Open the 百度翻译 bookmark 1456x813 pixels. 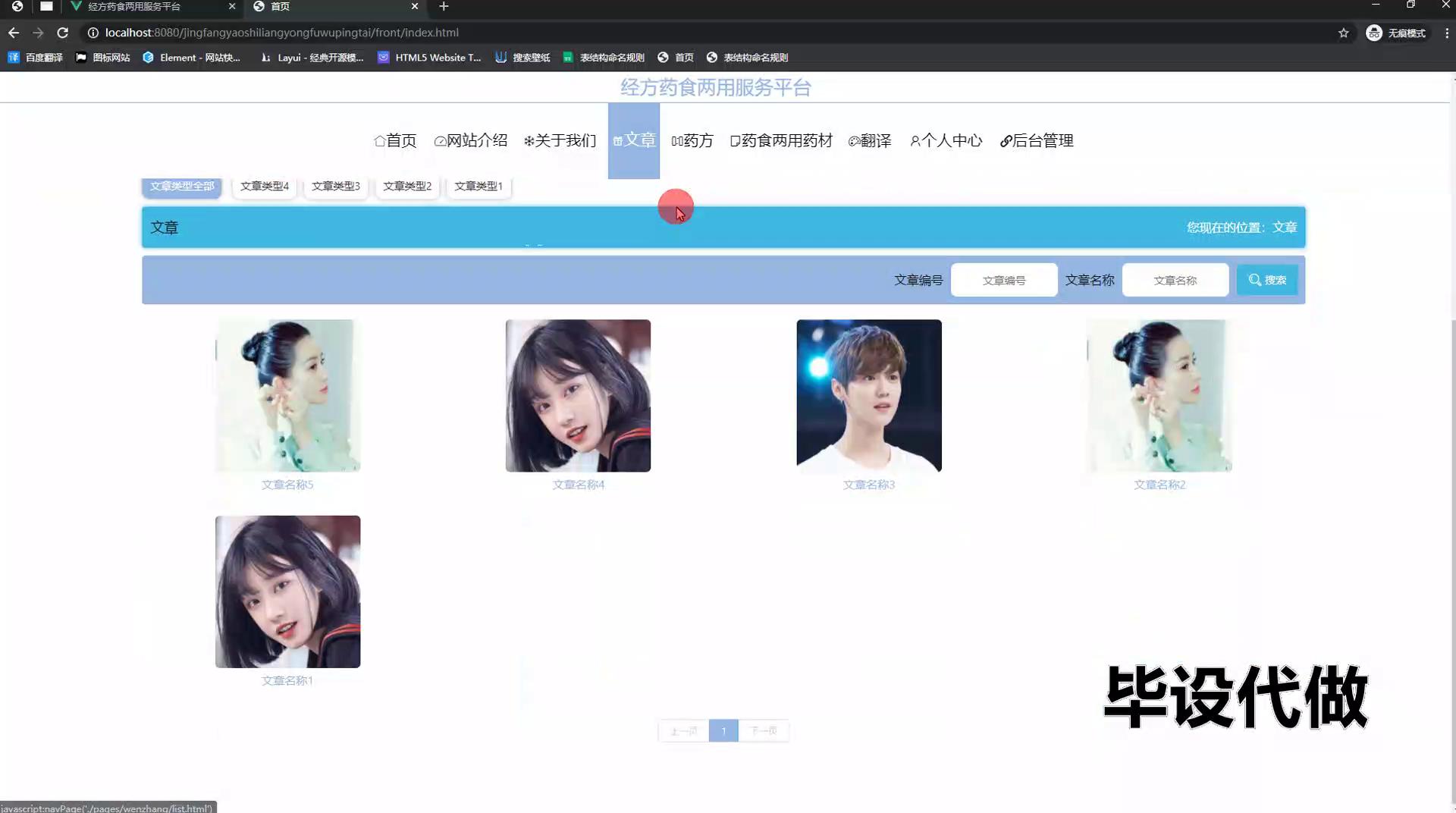tap(36, 58)
